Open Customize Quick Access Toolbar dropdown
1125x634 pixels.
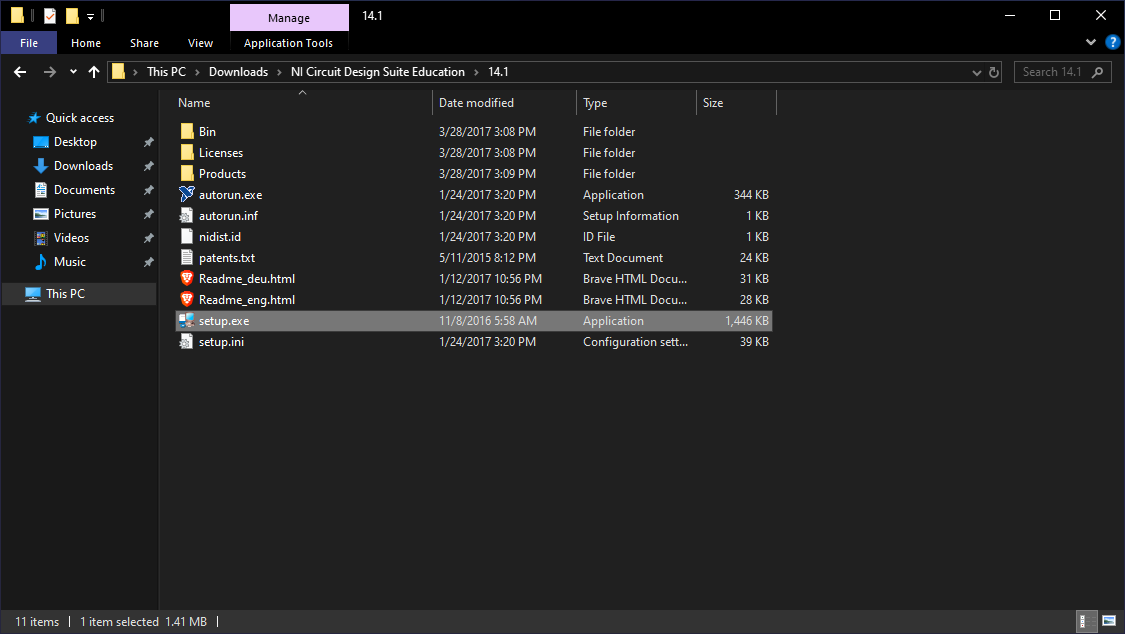tap(90, 16)
